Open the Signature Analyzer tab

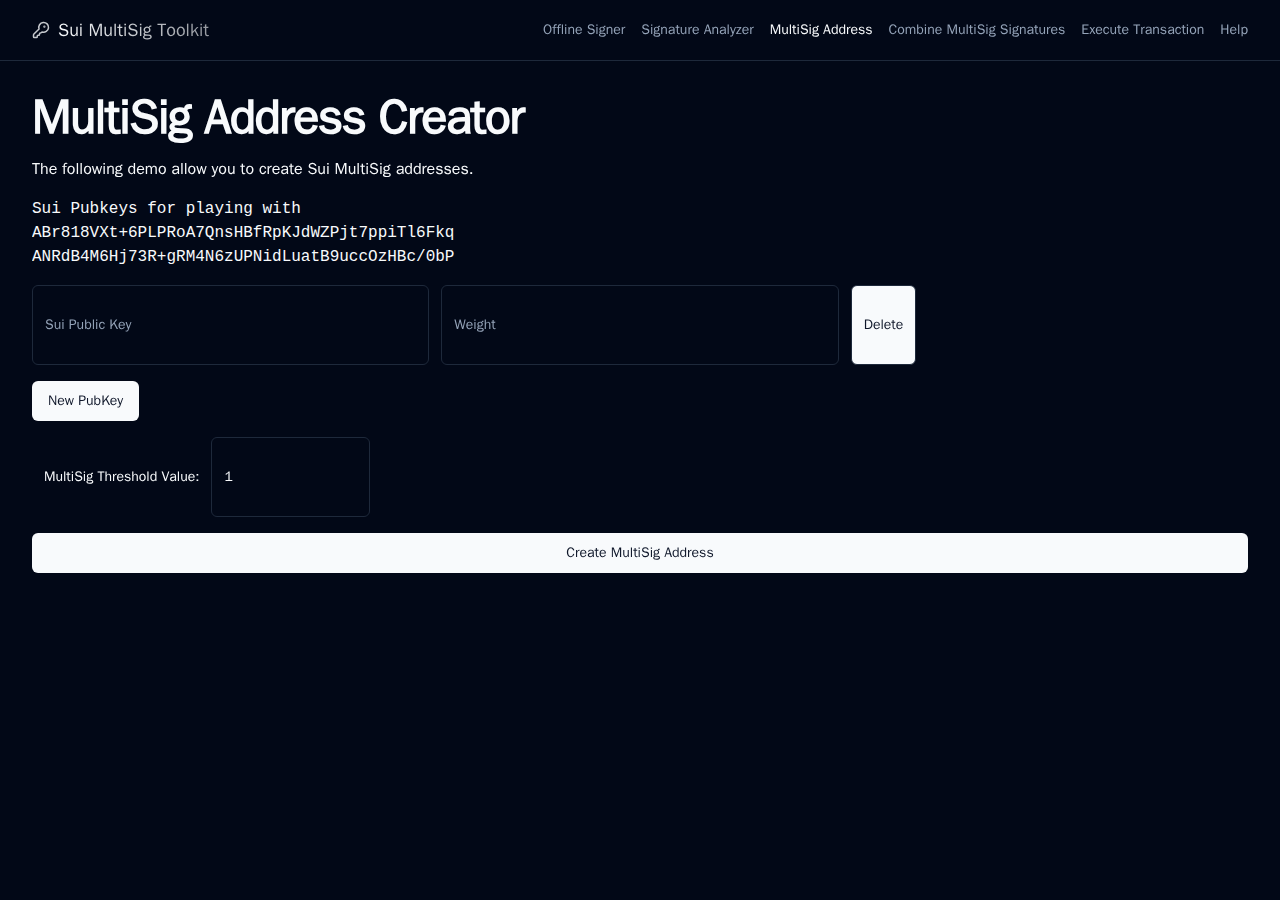point(697,30)
